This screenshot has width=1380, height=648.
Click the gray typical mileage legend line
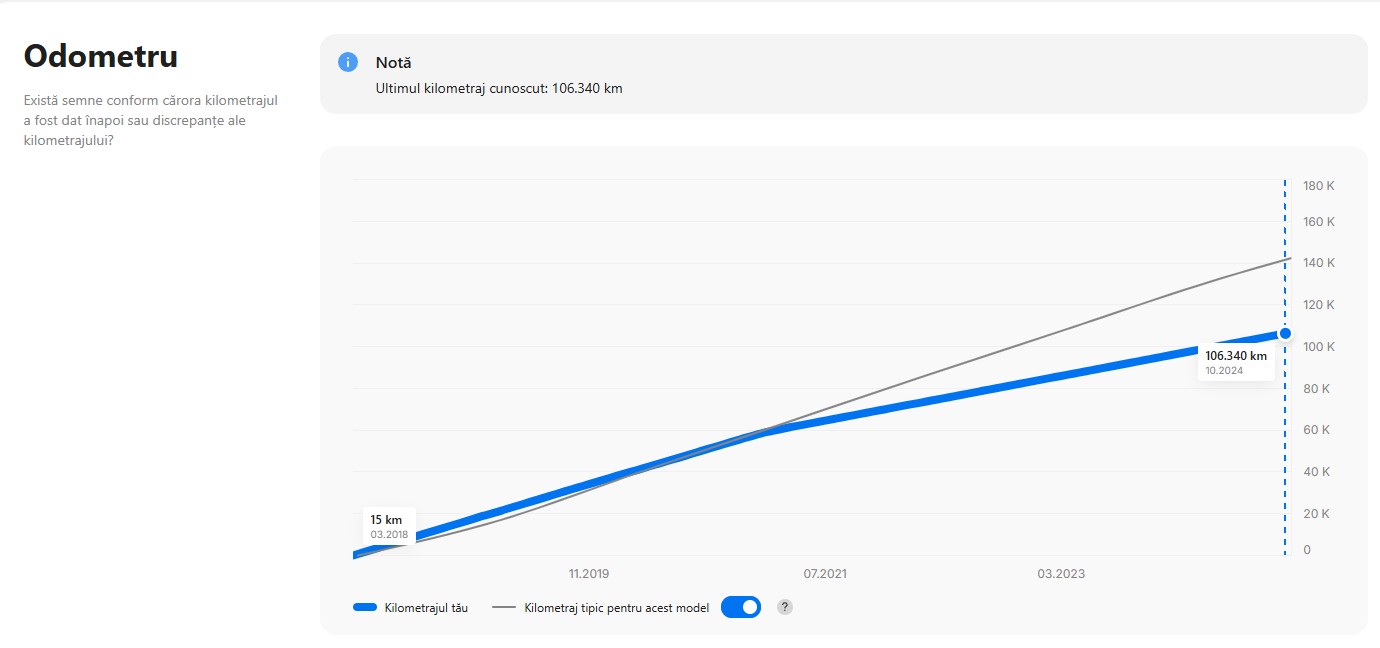click(x=504, y=607)
